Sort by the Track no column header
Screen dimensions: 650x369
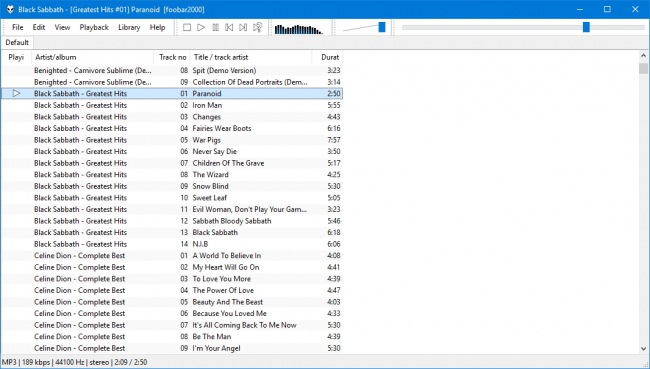click(x=172, y=57)
